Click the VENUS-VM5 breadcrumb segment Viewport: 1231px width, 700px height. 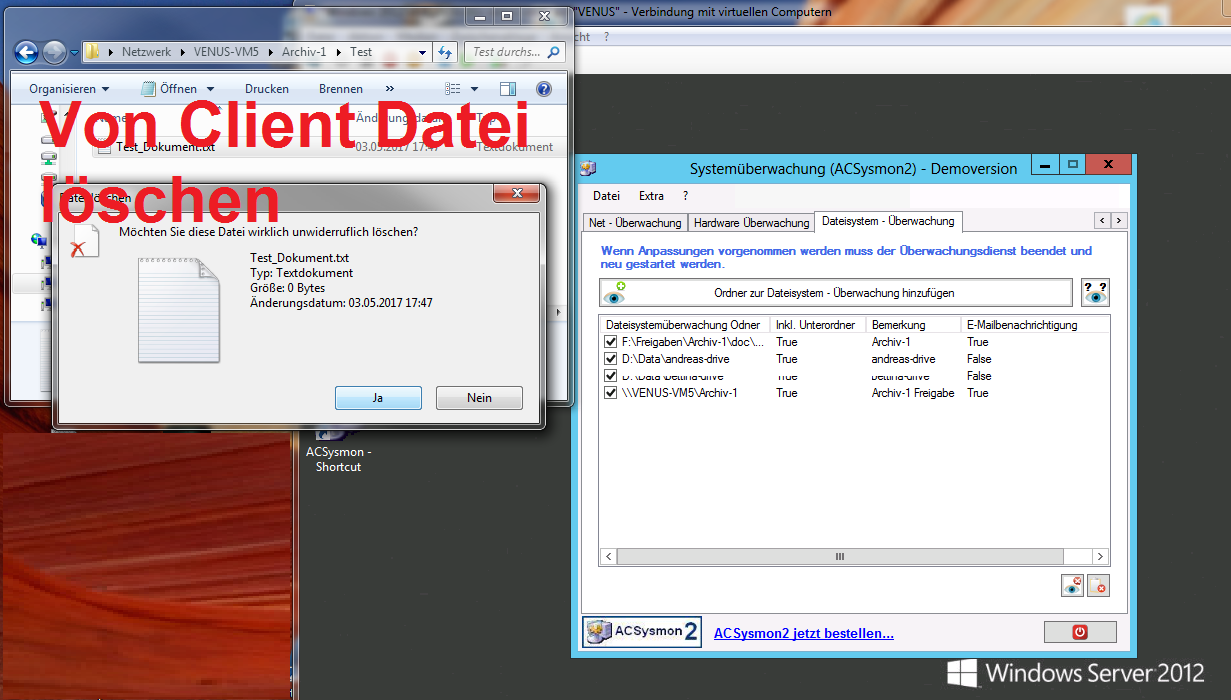(225, 52)
